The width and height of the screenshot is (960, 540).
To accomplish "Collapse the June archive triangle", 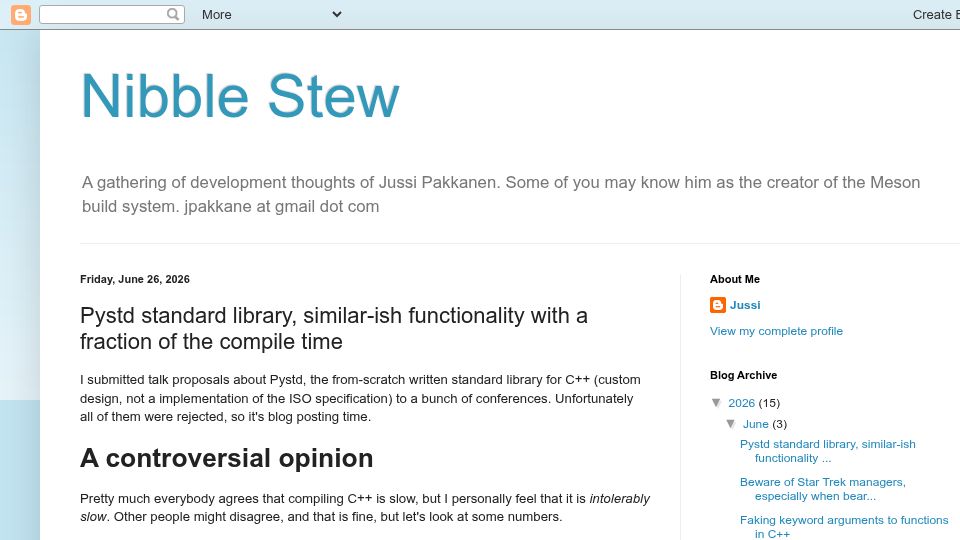I will 731,423.
